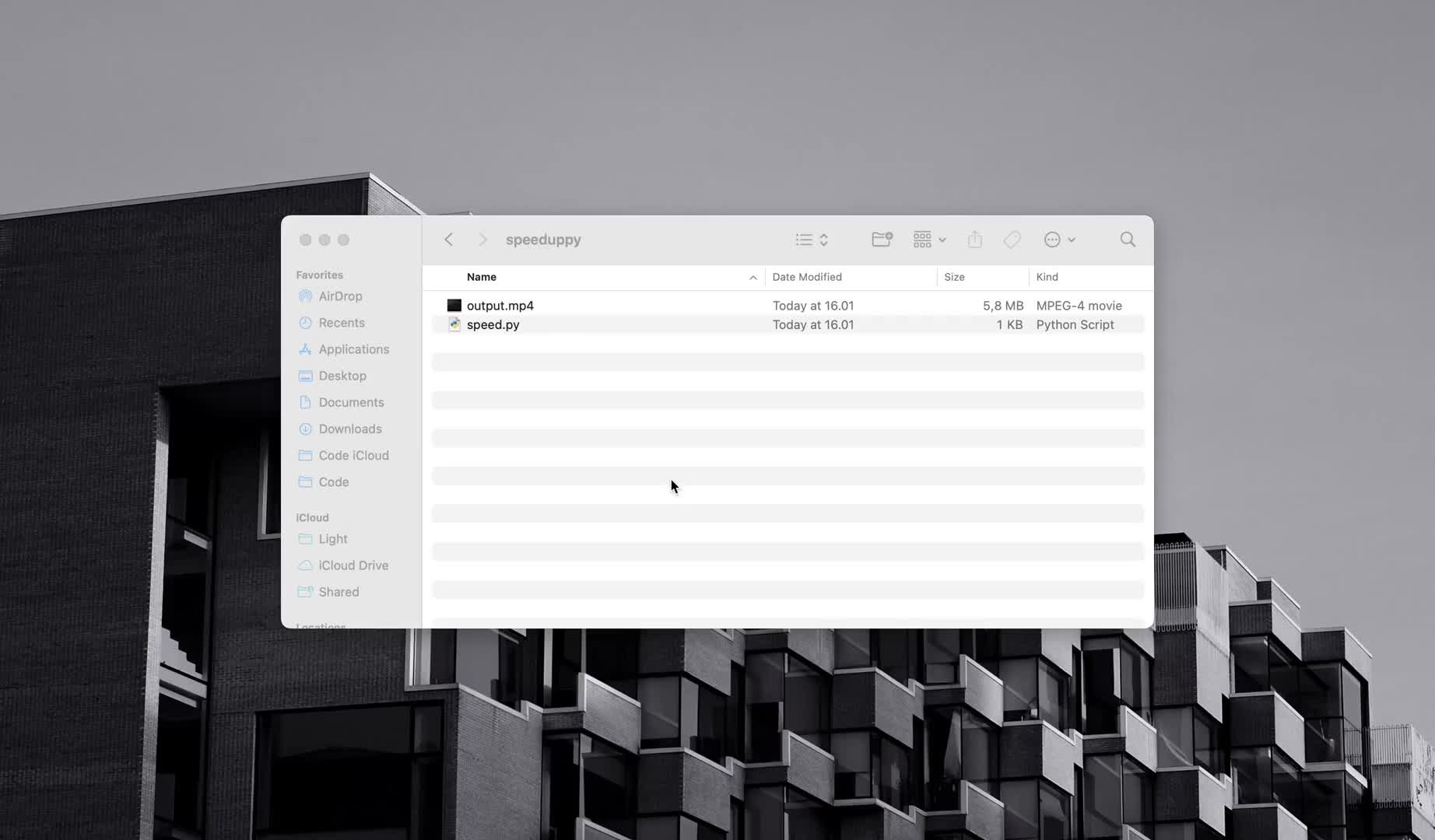Viewport: 1435px width, 840px height.
Task: Click the iCloud section heading
Action: (x=312, y=517)
